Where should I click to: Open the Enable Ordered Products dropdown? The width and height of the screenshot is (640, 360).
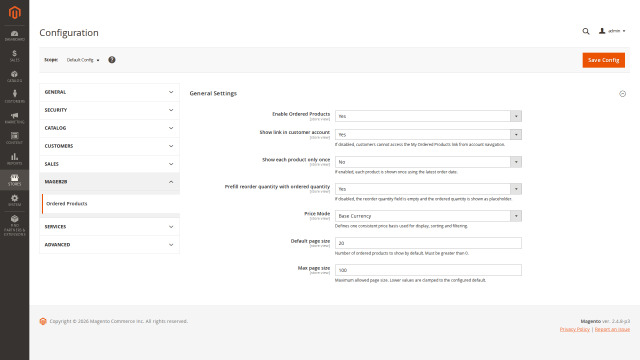point(428,116)
